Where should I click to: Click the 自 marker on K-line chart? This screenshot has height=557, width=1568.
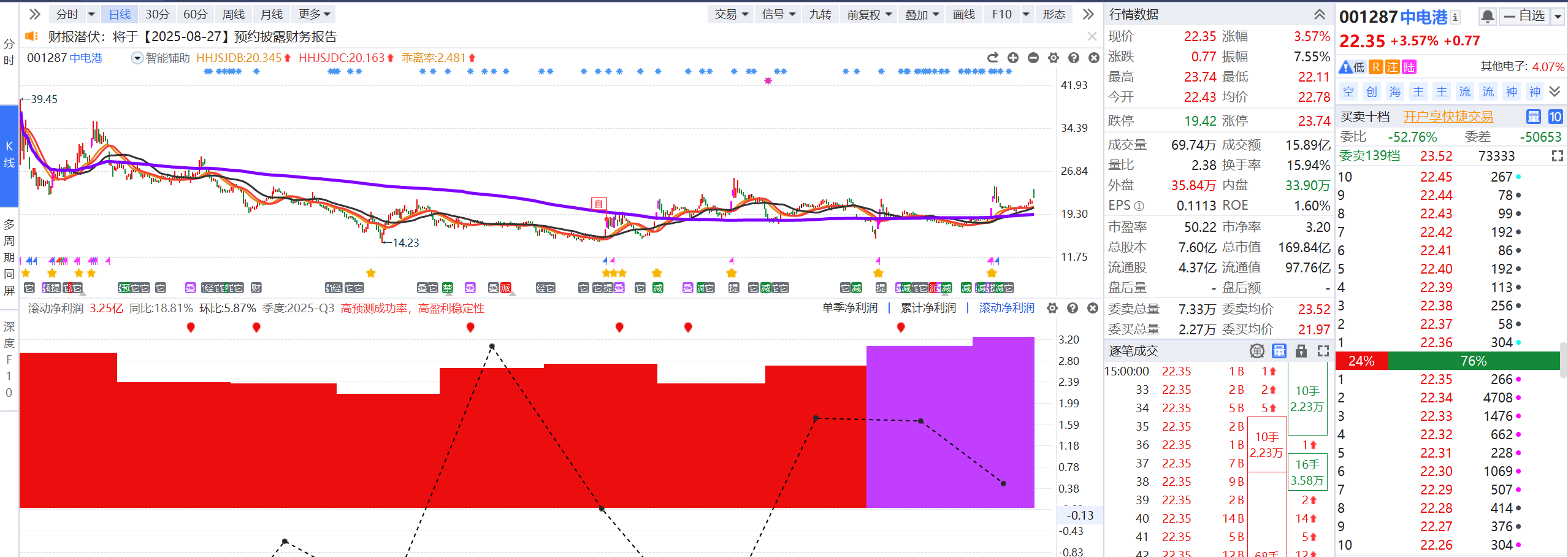pos(599,204)
